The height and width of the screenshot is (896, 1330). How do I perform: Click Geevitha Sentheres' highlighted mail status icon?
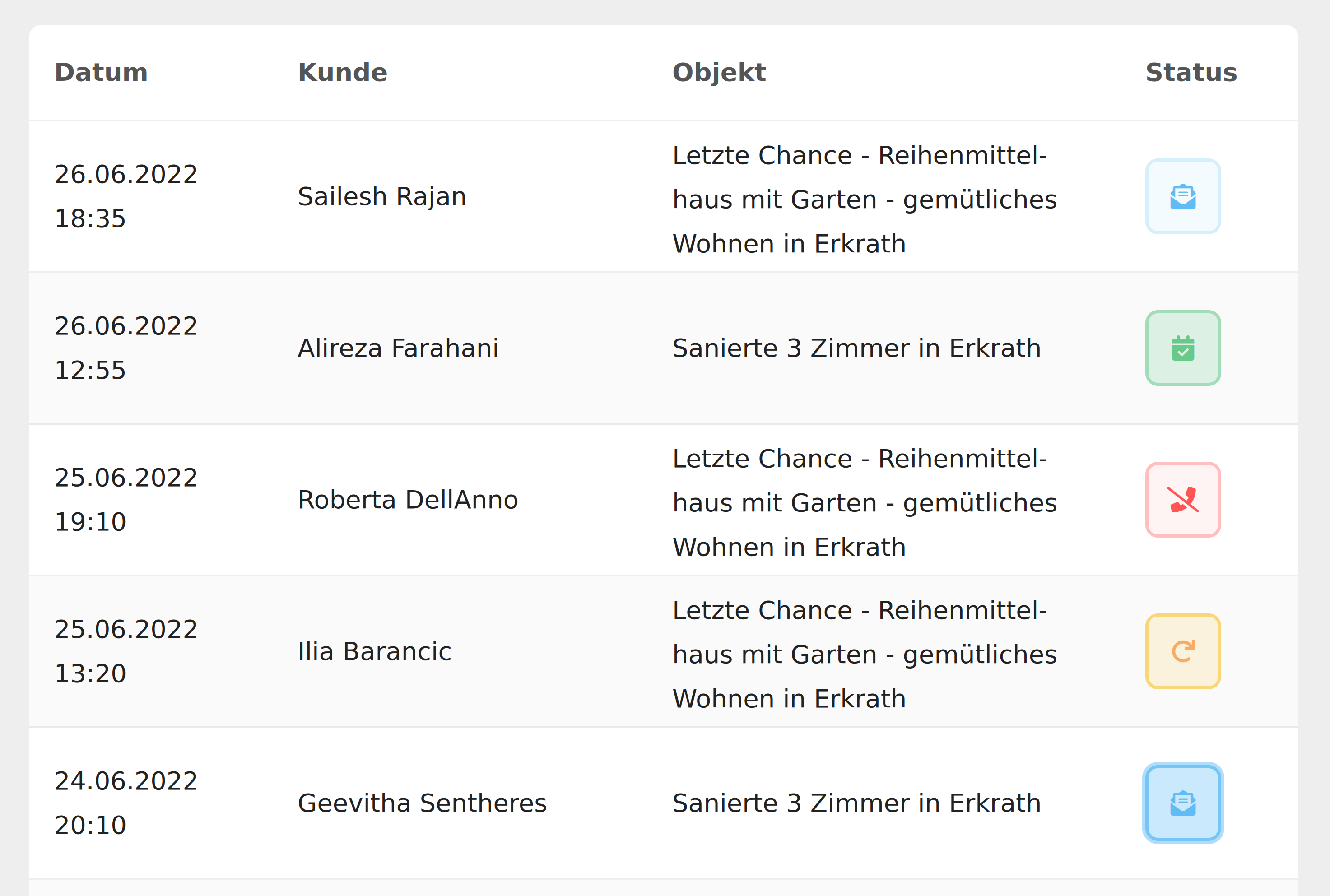point(1182,803)
